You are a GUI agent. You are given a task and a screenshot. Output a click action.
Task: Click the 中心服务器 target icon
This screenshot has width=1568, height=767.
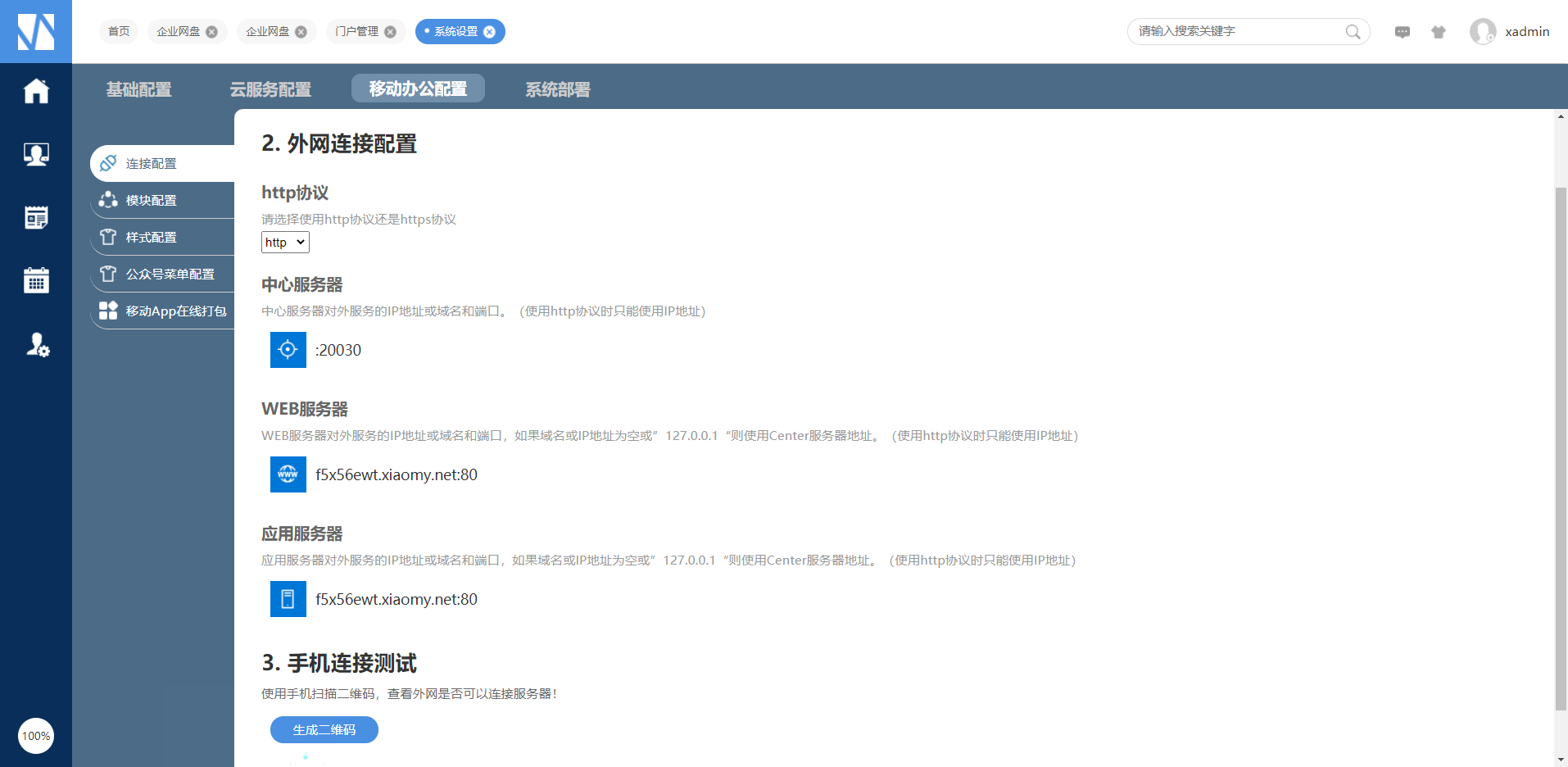coord(288,350)
